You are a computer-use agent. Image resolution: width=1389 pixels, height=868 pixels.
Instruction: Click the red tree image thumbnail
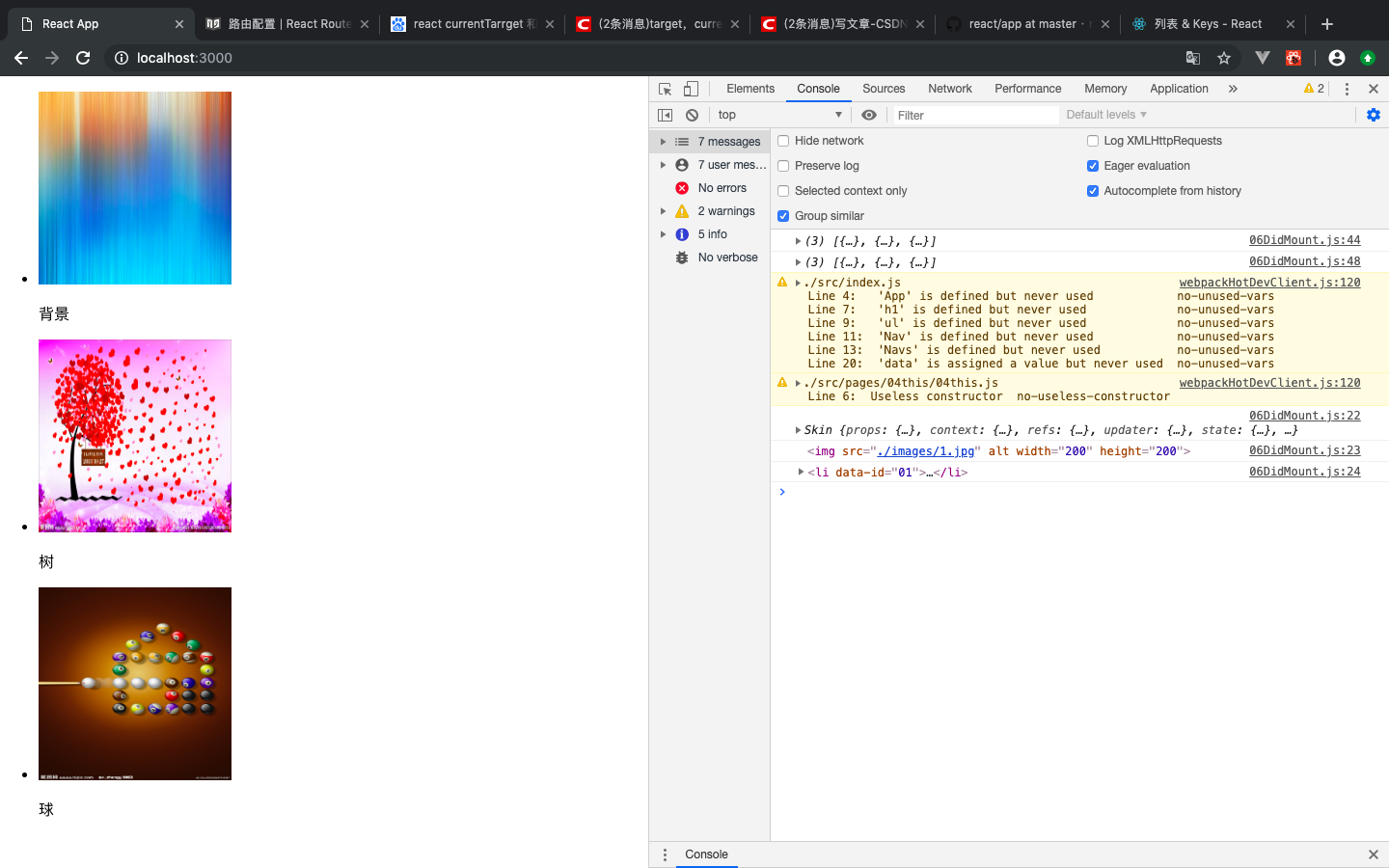(x=134, y=435)
